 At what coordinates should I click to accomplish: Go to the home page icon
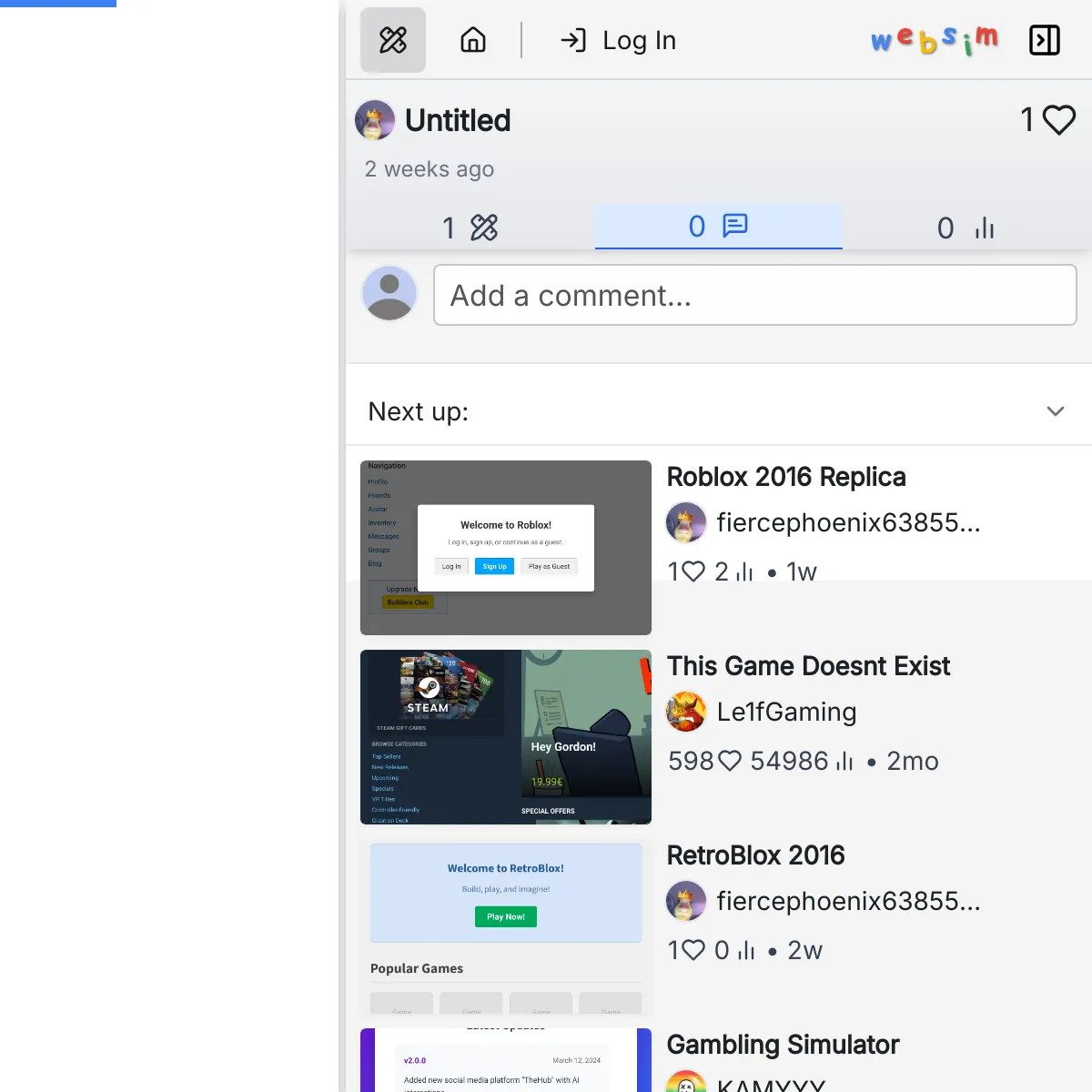tap(473, 40)
